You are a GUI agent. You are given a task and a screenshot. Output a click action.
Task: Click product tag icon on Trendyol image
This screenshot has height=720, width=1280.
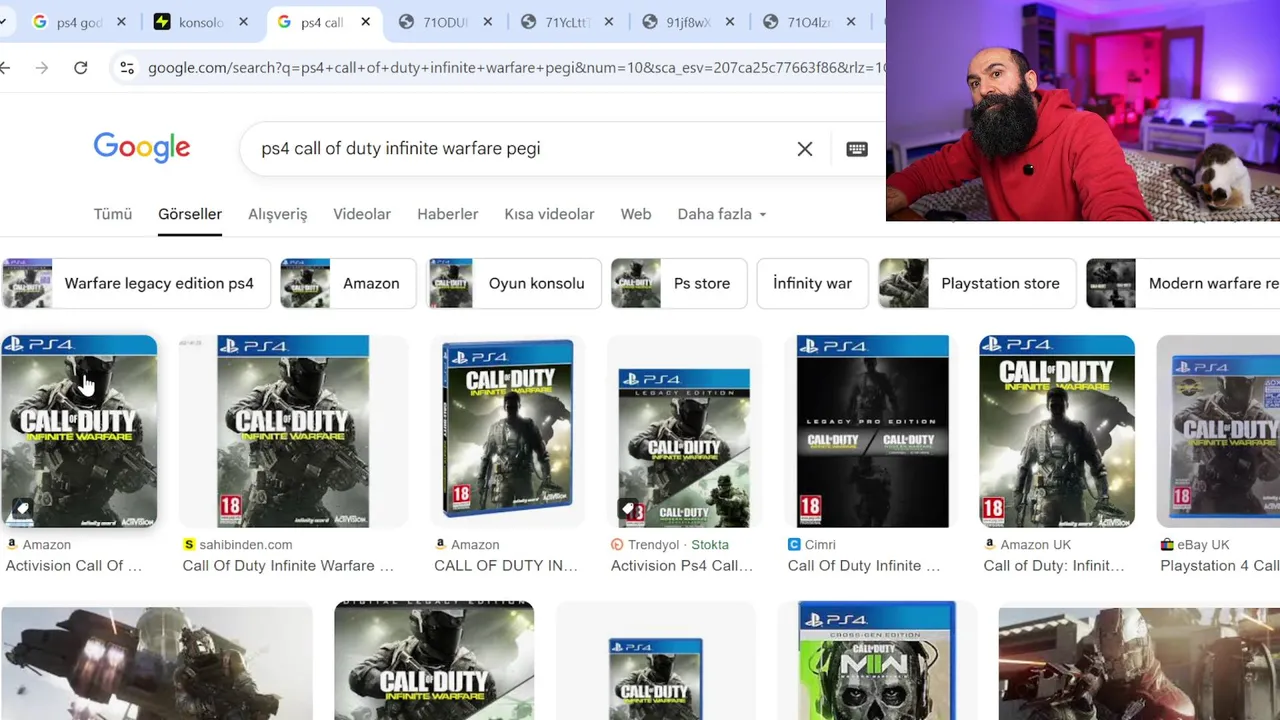coord(627,509)
